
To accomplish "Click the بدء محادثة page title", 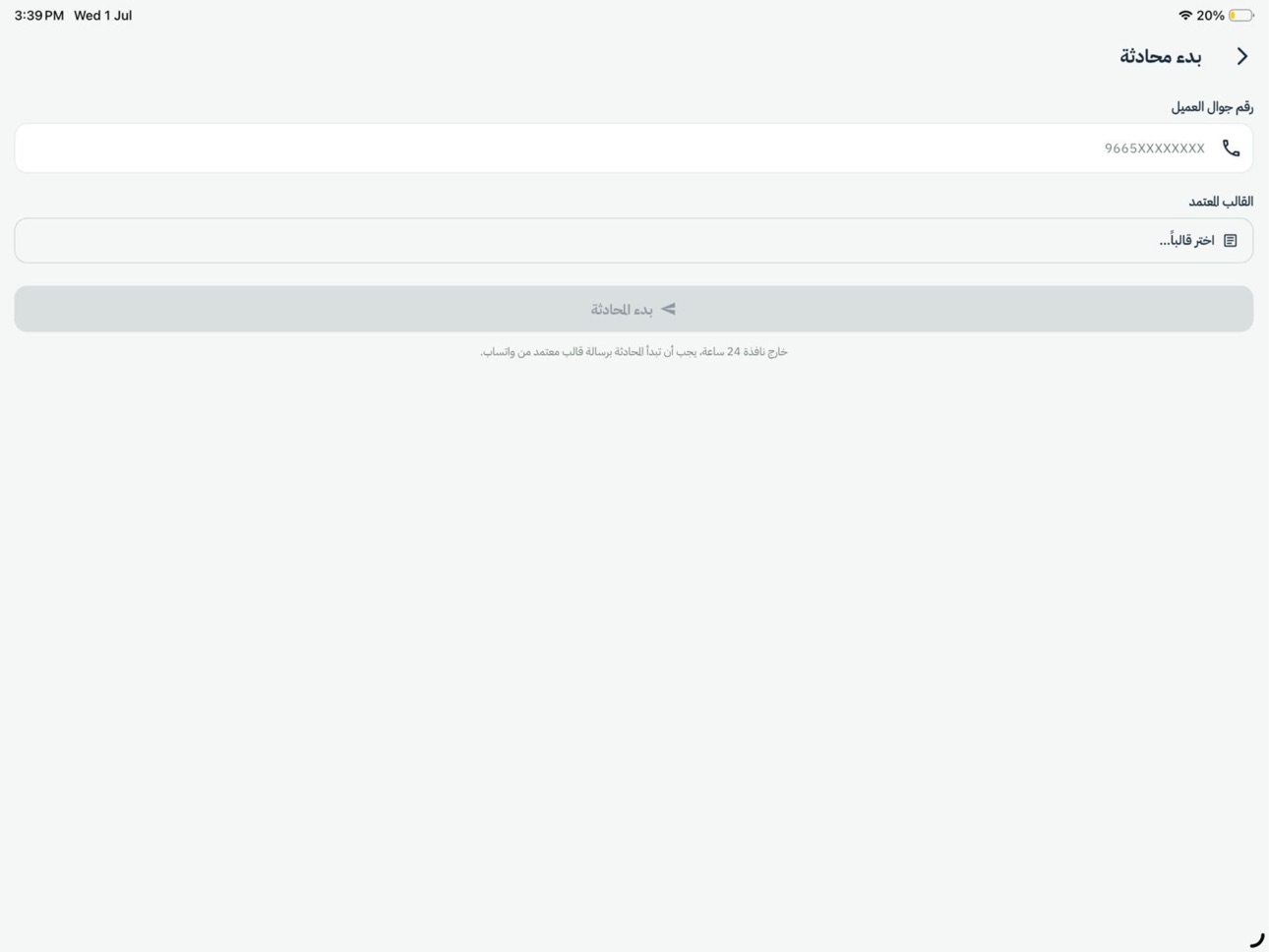I will 1160,57.
